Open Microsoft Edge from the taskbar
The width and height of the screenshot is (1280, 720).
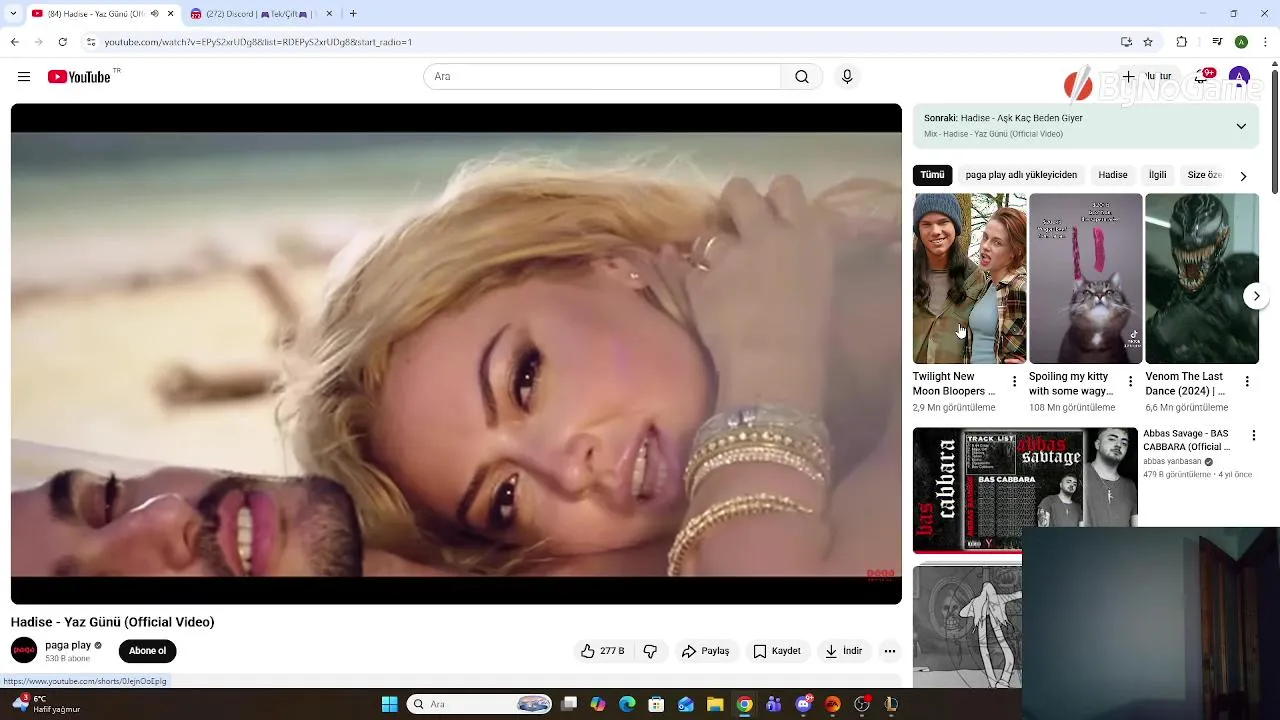coord(627,704)
